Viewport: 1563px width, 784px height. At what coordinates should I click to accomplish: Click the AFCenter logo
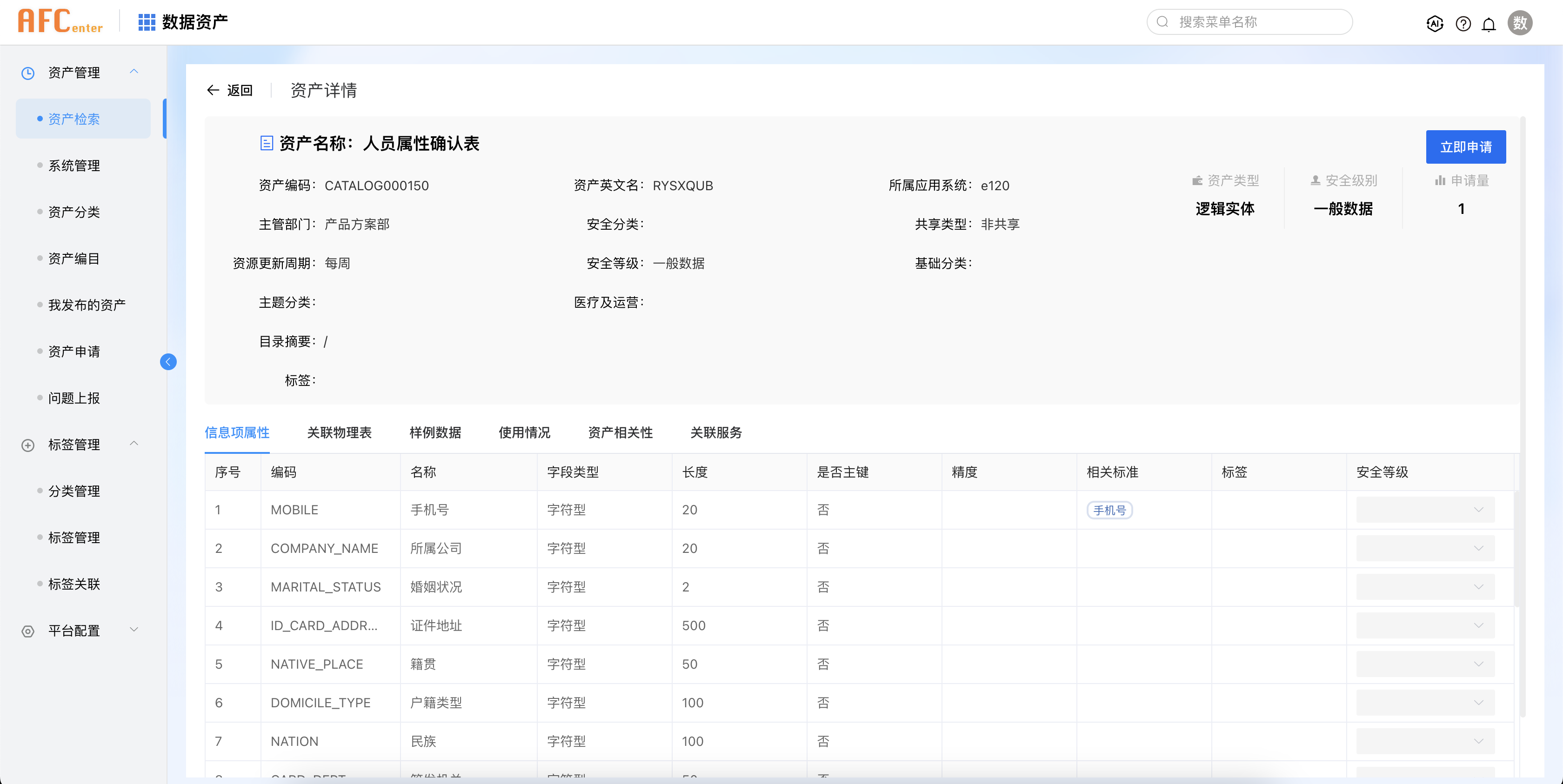tap(60, 22)
